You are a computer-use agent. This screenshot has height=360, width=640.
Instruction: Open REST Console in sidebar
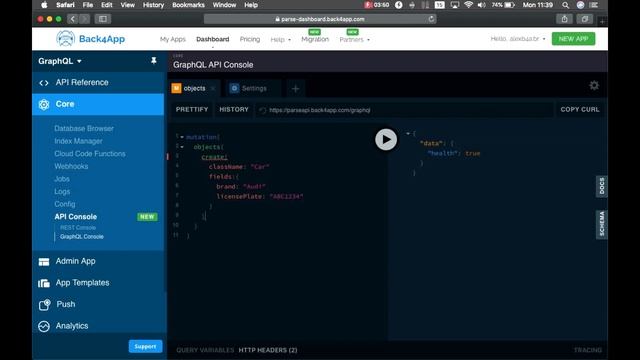pos(78,228)
